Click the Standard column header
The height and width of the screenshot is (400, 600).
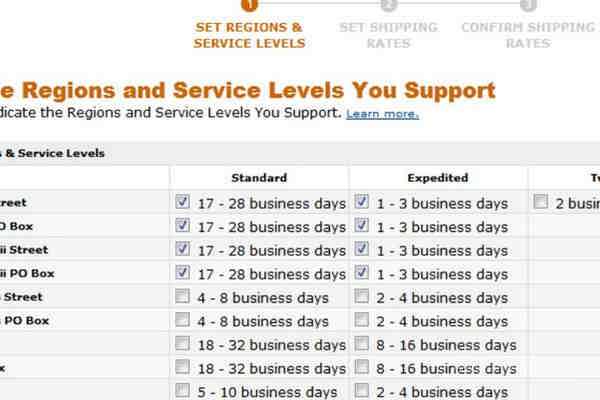click(259, 178)
